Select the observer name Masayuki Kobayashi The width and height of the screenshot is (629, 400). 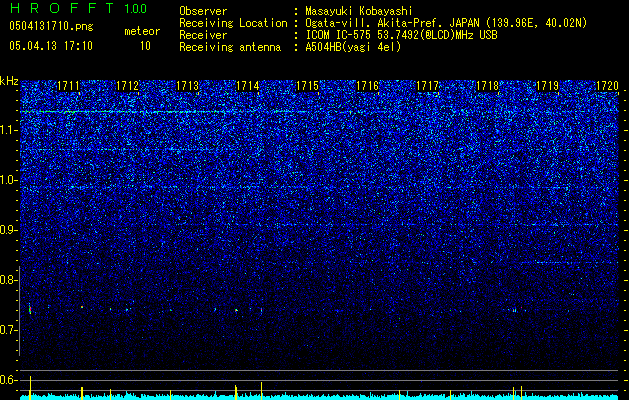pos(359,12)
